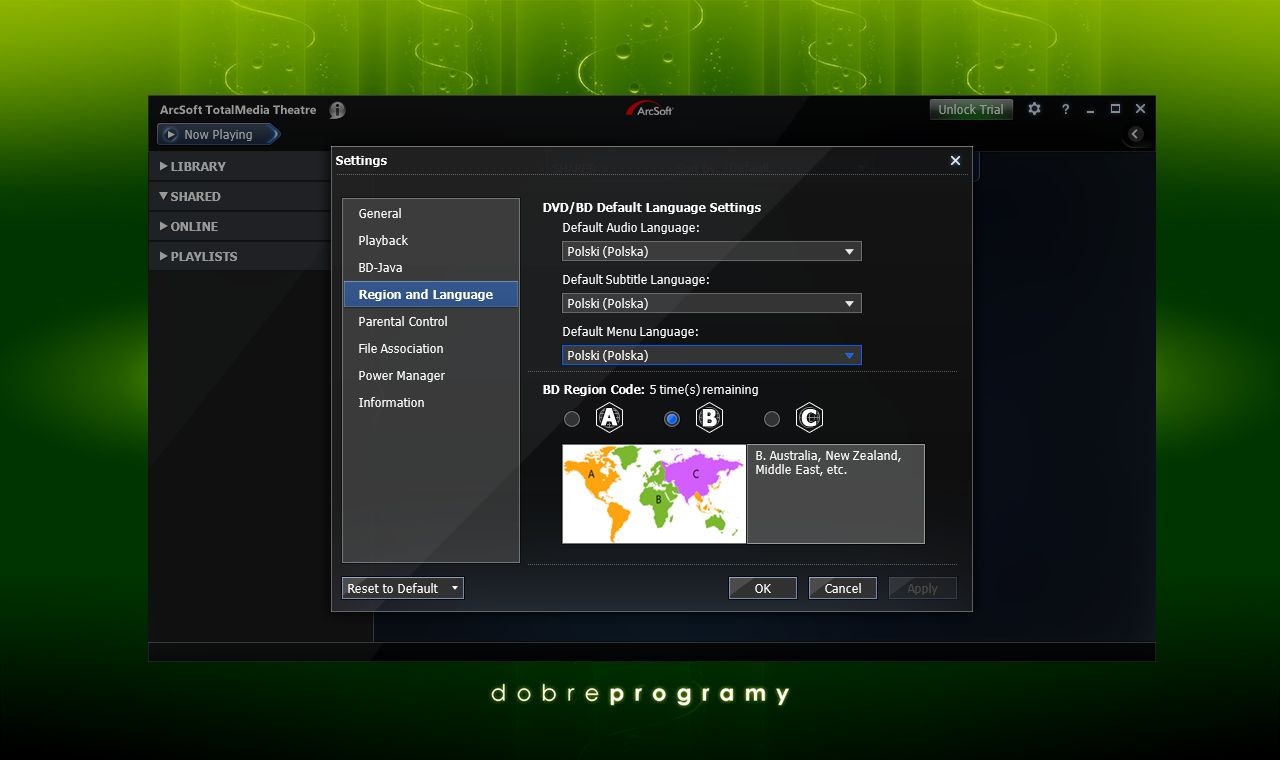Open help via question mark icon

pyautogui.click(x=1065, y=109)
